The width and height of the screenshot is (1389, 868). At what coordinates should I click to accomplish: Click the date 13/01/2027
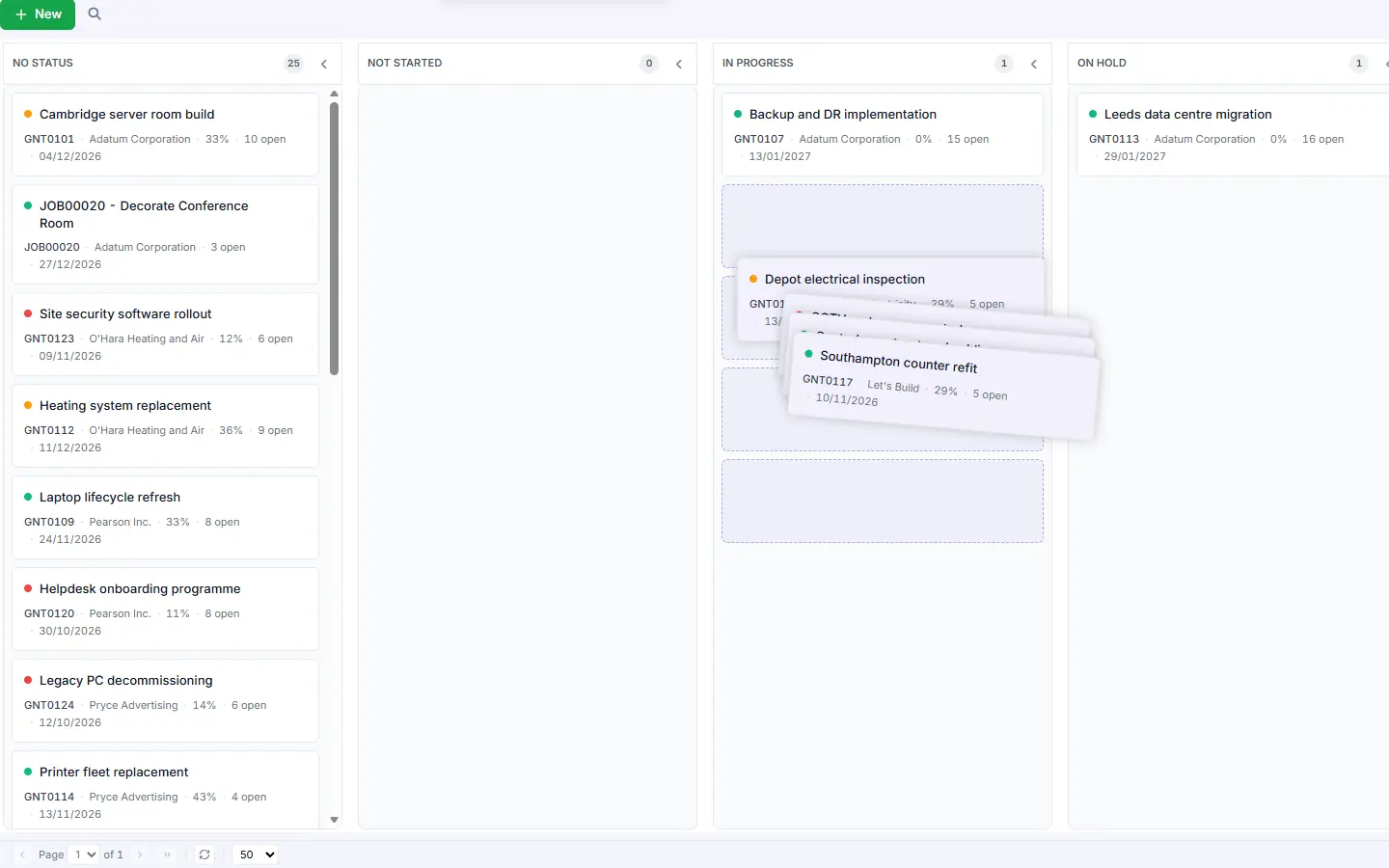tap(780, 157)
